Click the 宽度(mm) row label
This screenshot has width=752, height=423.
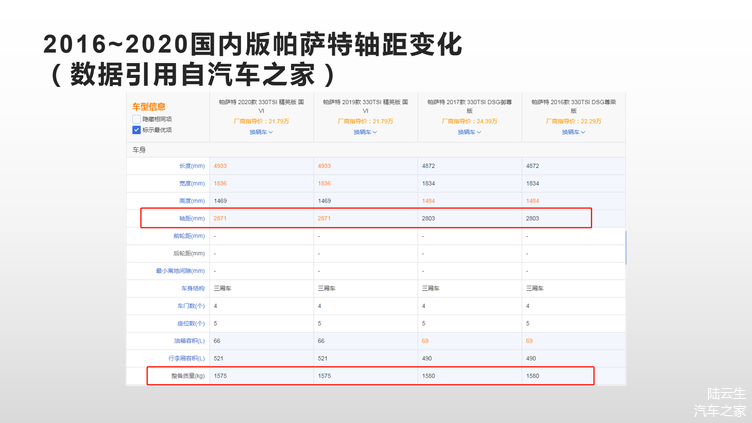tap(192, 183)
